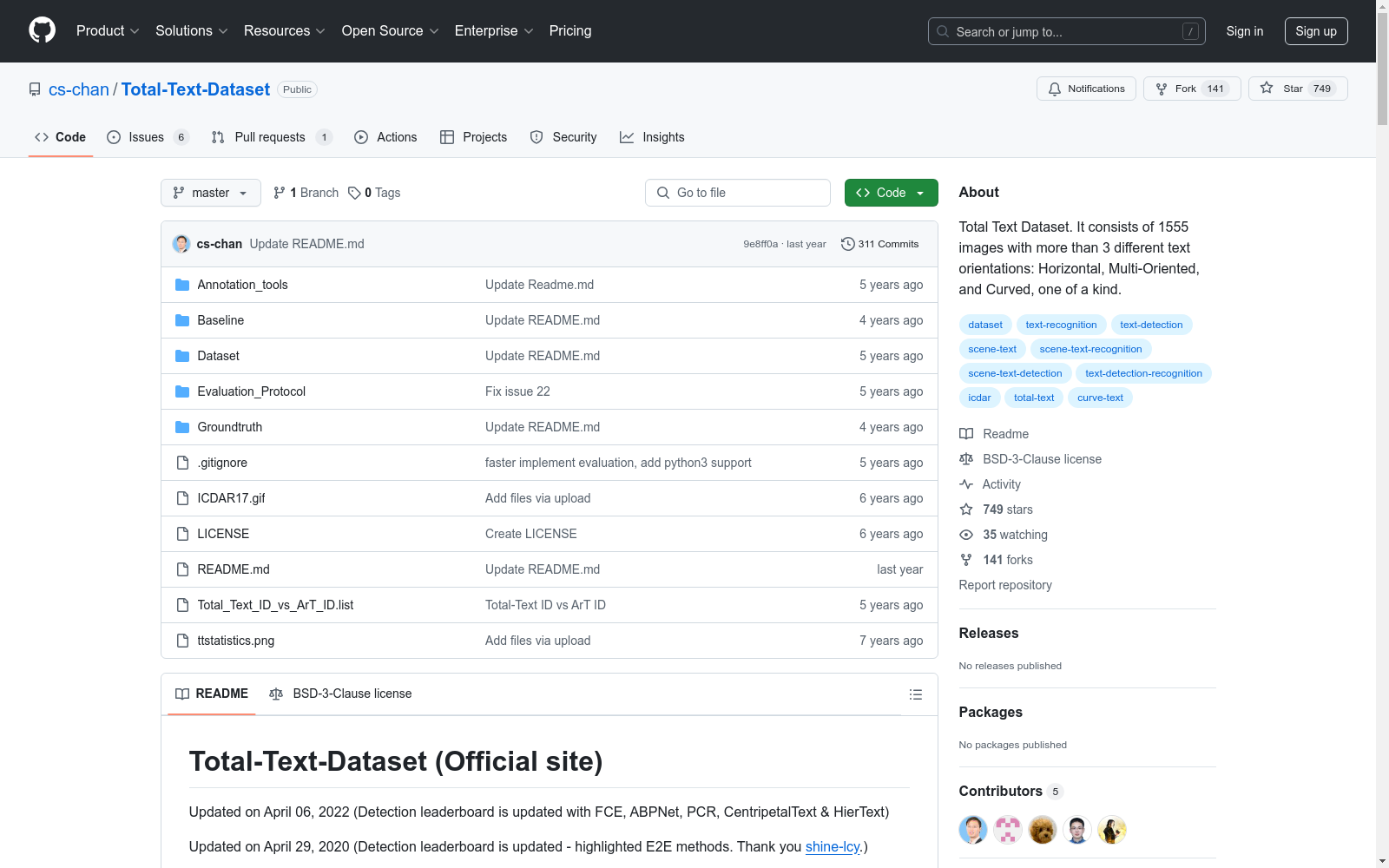Image resolution: width=1389 pixels, height=868 pixels.
Task: Star the Total-Text-Dataset repository
Action: pyautogui.click(x=1298, y=89)
